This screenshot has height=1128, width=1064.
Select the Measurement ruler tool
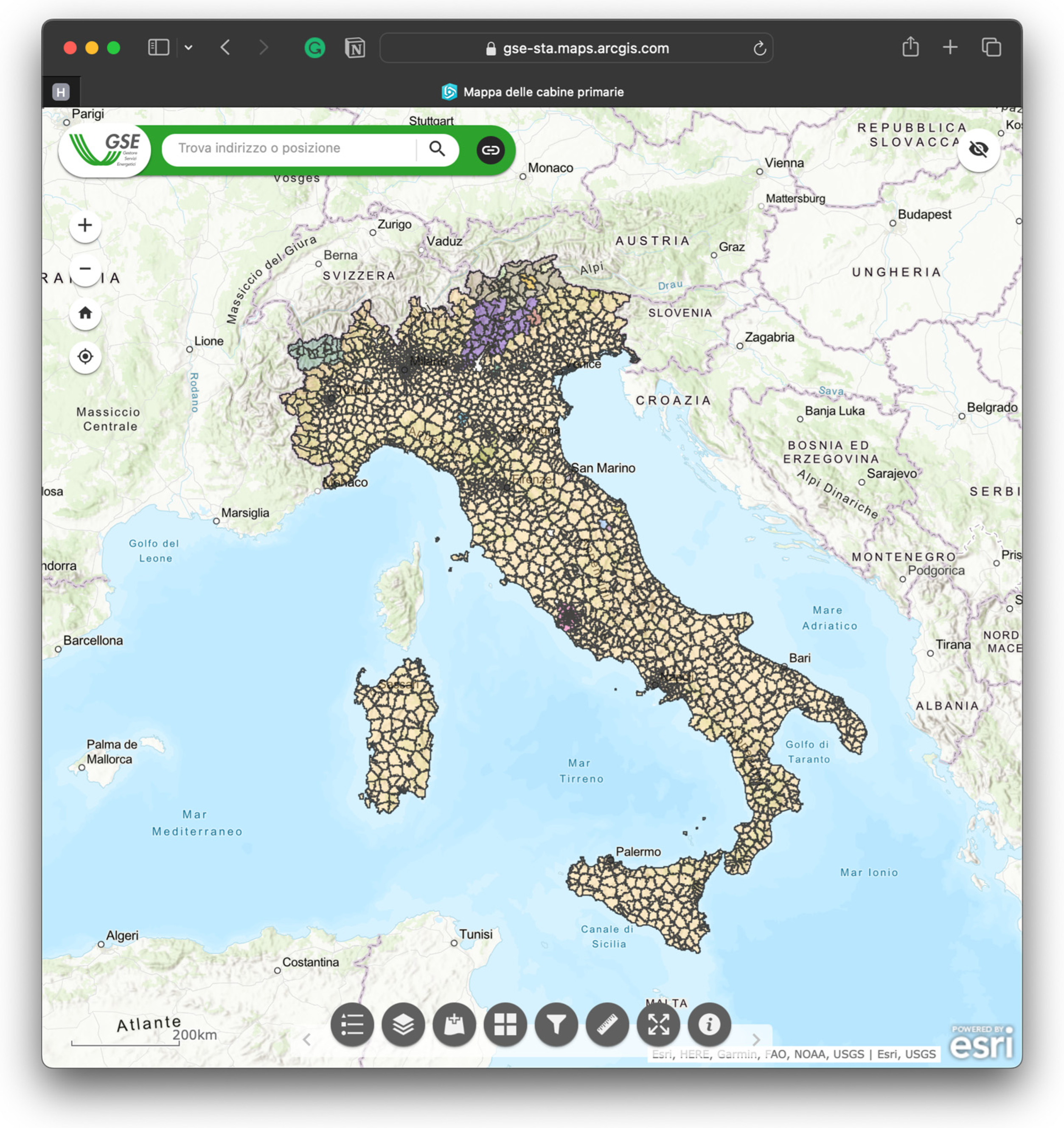607,1025
